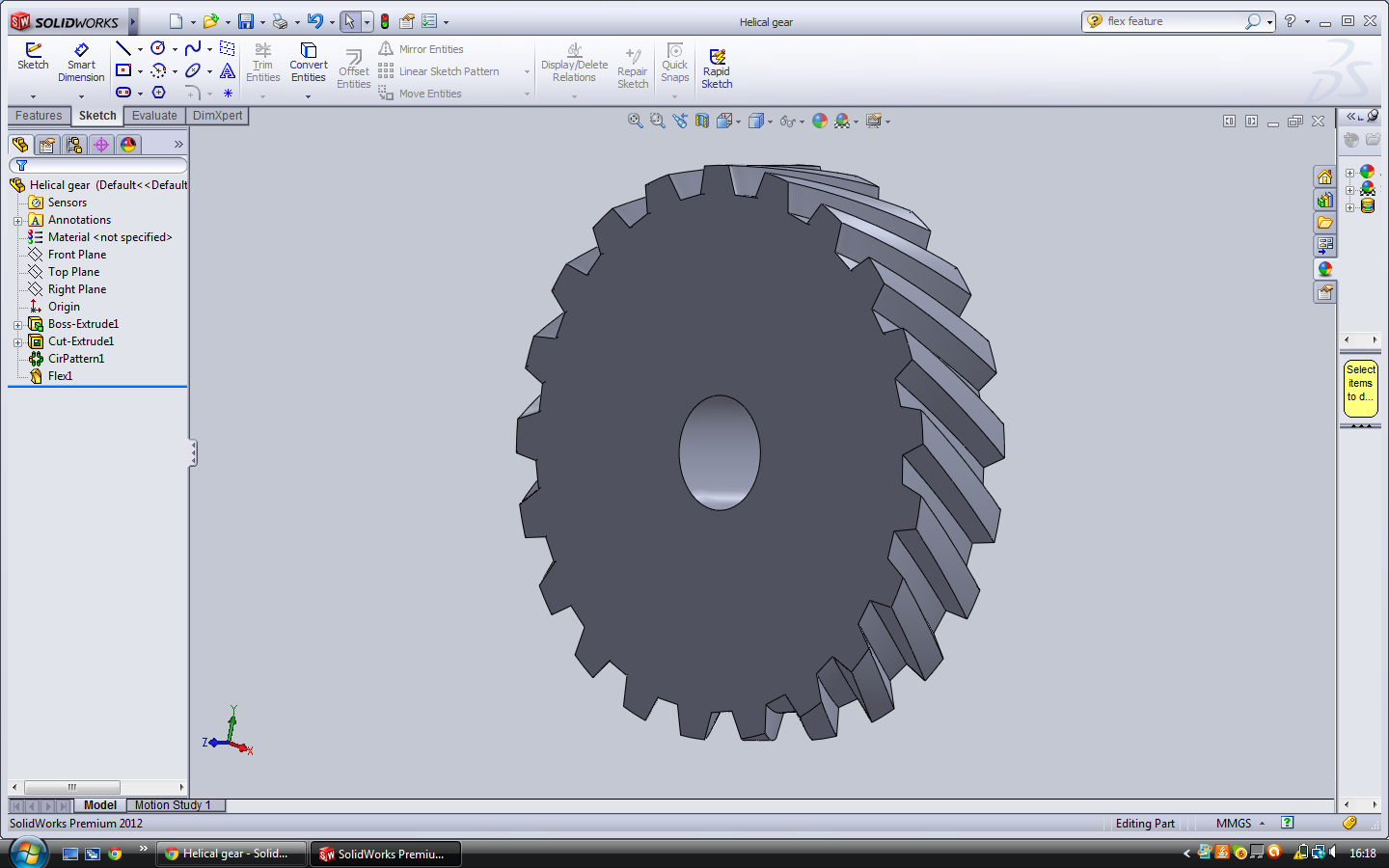Switch to the Features tab
This screenshot has height=868, width=1389.
click(39, 116)
